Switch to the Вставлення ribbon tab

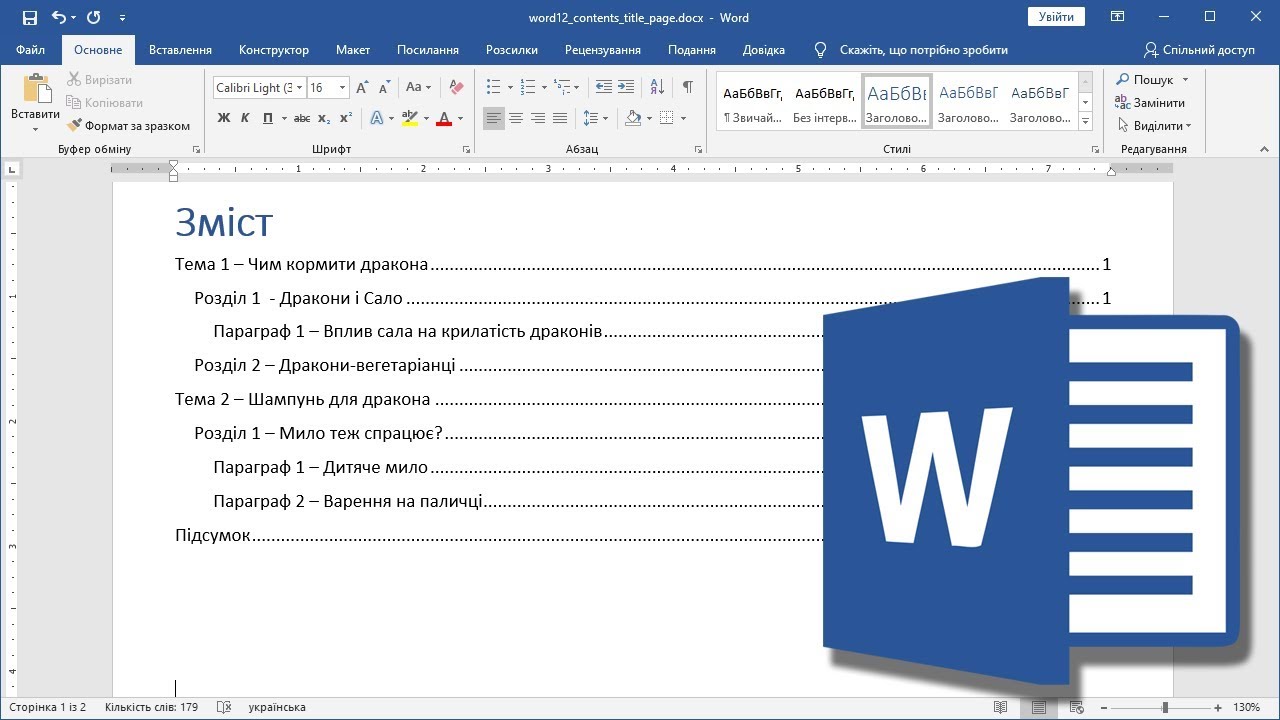tap(180, 50)
